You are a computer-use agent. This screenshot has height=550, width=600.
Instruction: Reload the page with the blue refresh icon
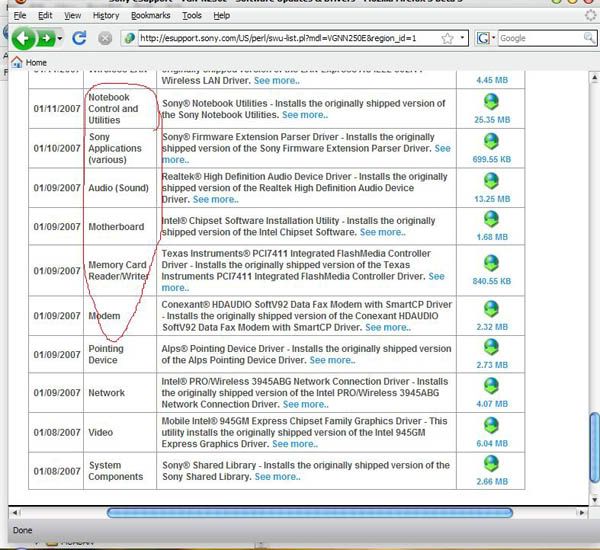click(79, 38)
